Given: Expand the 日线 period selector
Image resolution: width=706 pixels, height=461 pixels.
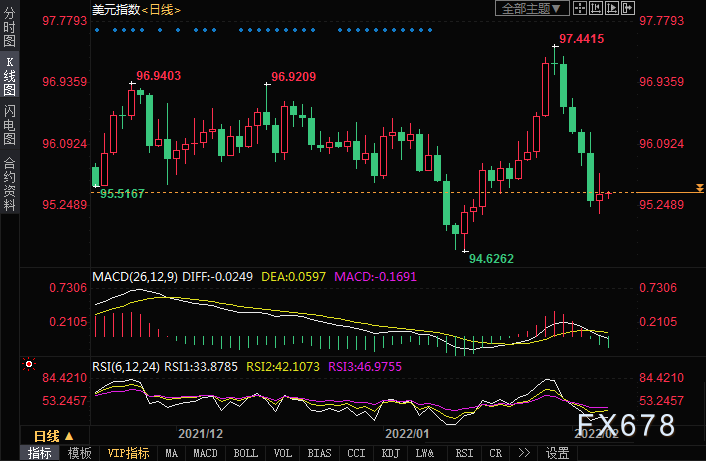Looking at the screenshot, I should (x=54, y=436).
